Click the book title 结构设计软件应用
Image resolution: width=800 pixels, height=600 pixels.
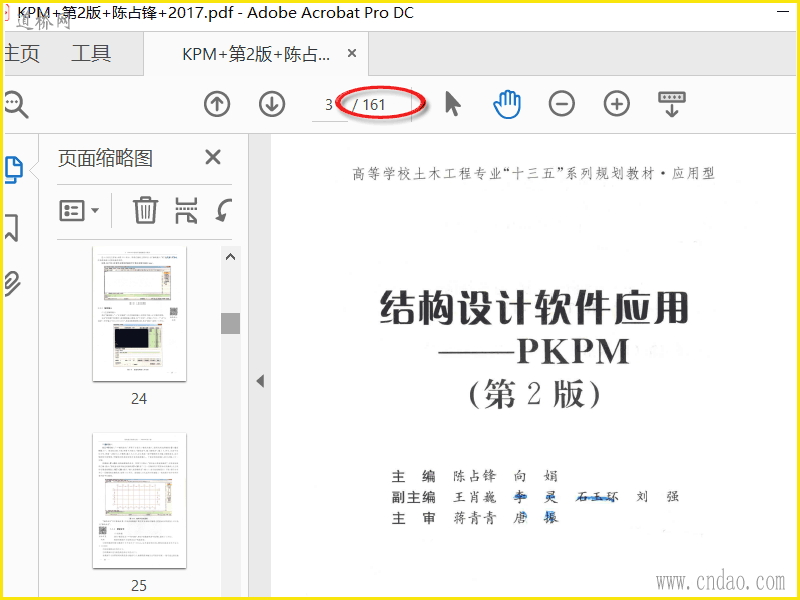tap(534, 308)
